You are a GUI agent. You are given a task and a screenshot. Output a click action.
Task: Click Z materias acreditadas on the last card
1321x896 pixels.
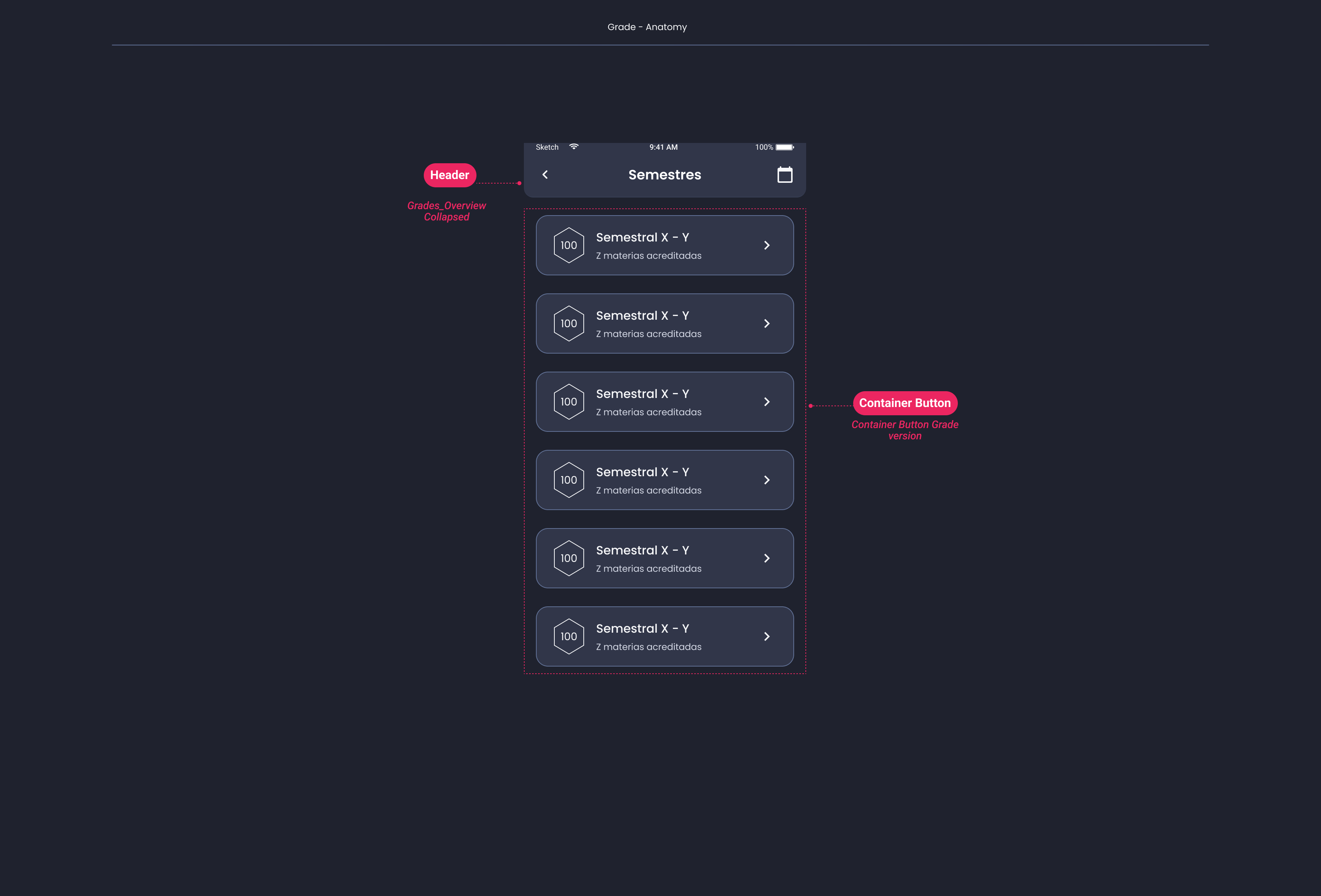tap(648, 647)
